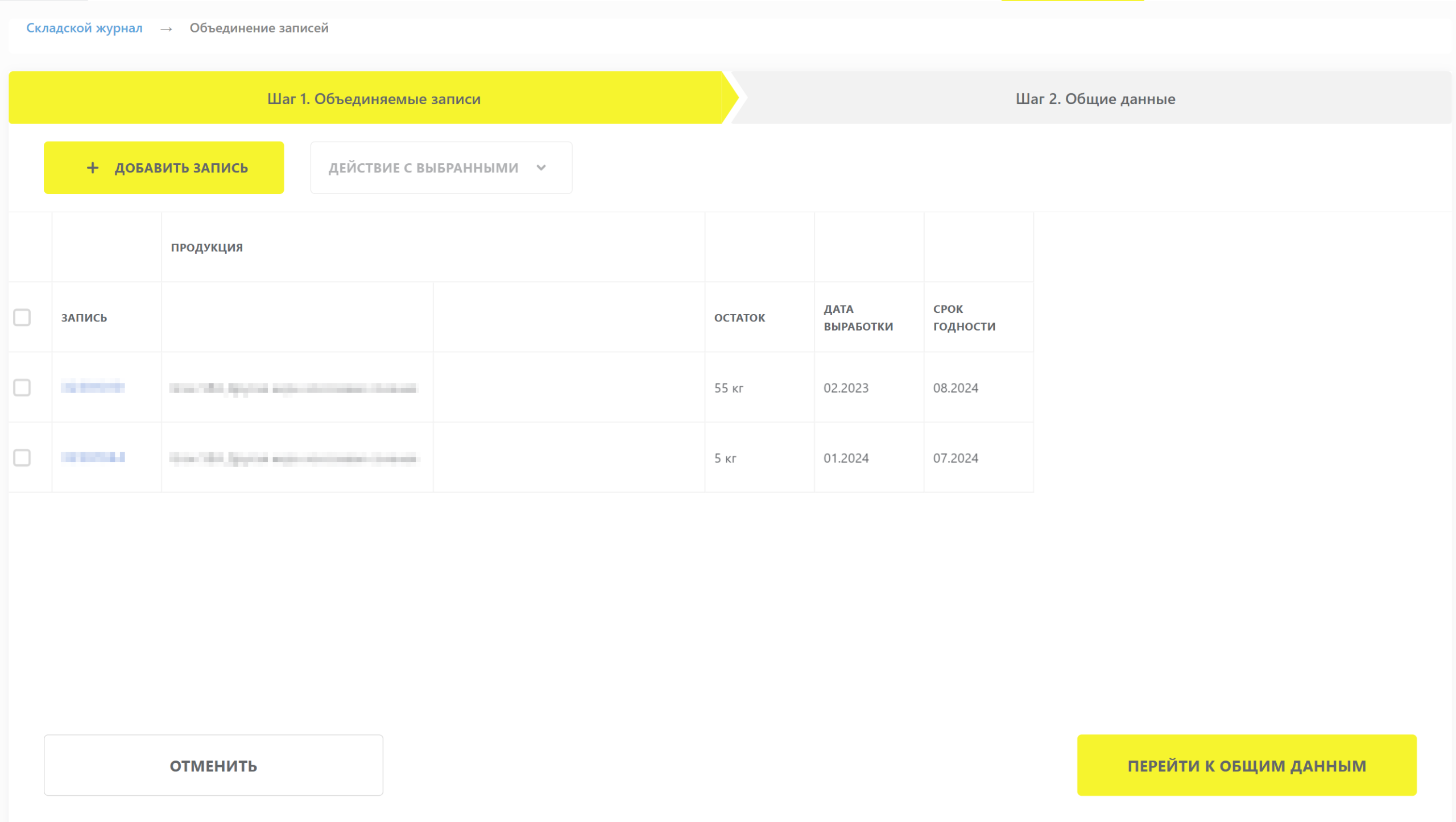Viewport: 1456px width, 822px height.
Task: Toggle the select-all checkbox in header row
Action: click(x=22, y=317)
